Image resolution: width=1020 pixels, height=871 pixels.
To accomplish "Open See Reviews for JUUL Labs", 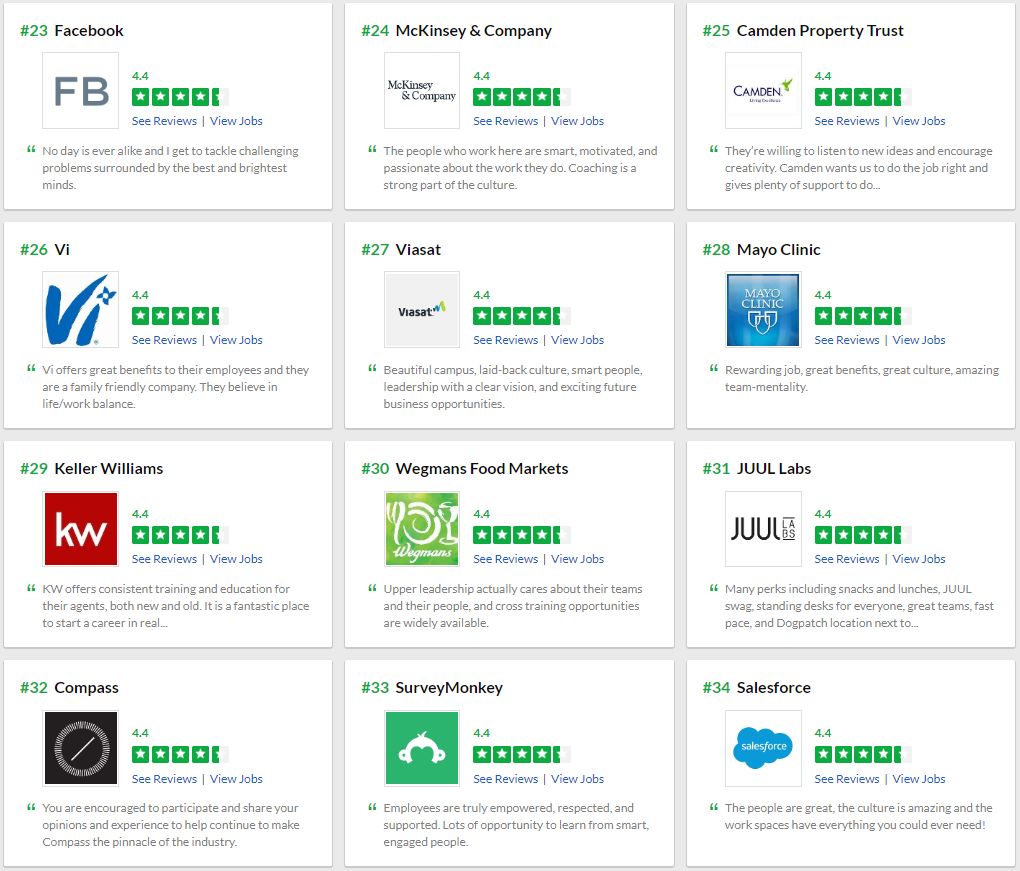I will (847, 559).
